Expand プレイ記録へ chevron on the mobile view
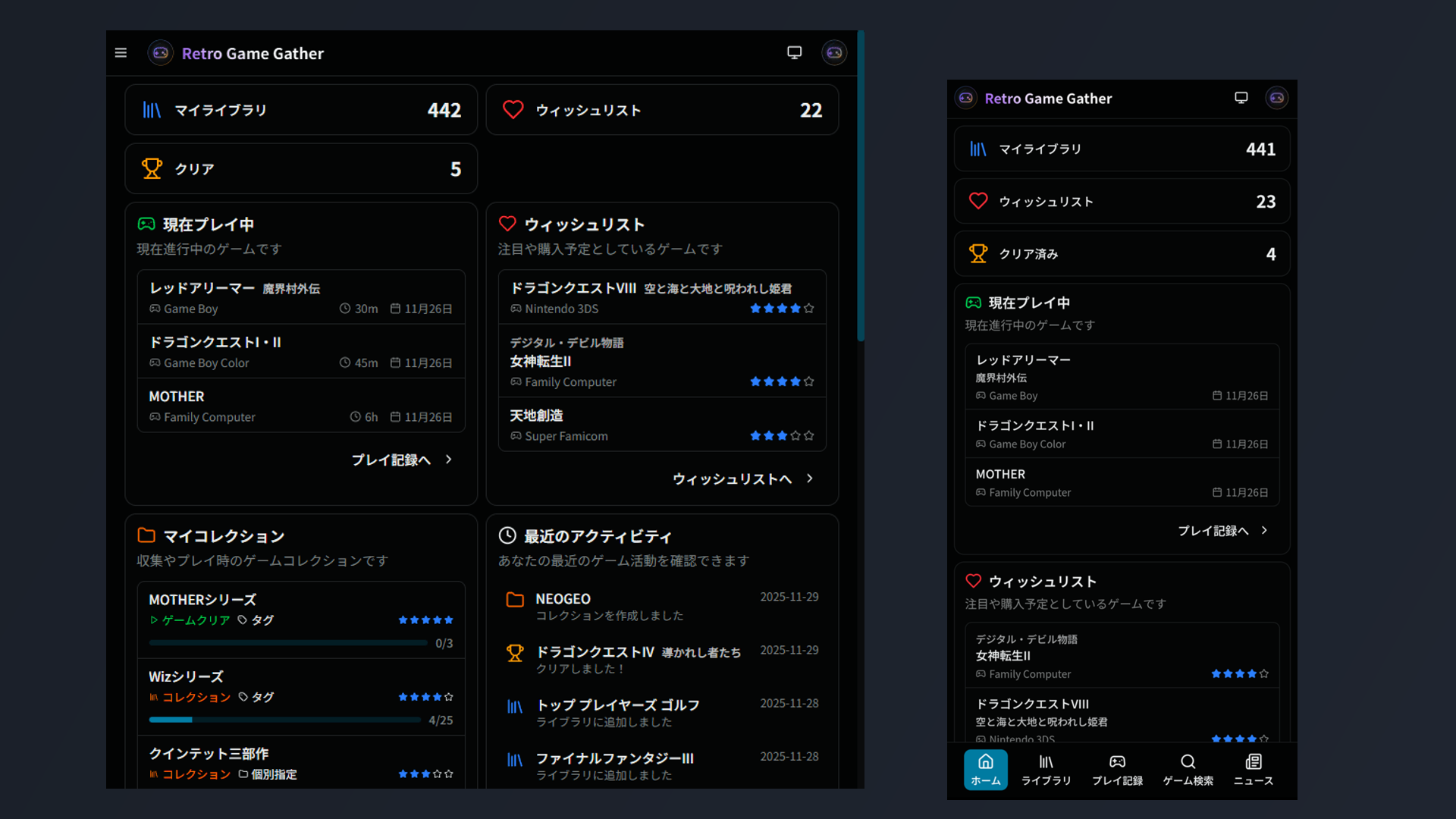This screenshot has width=1456, height=819. (x=1263, y=531)
